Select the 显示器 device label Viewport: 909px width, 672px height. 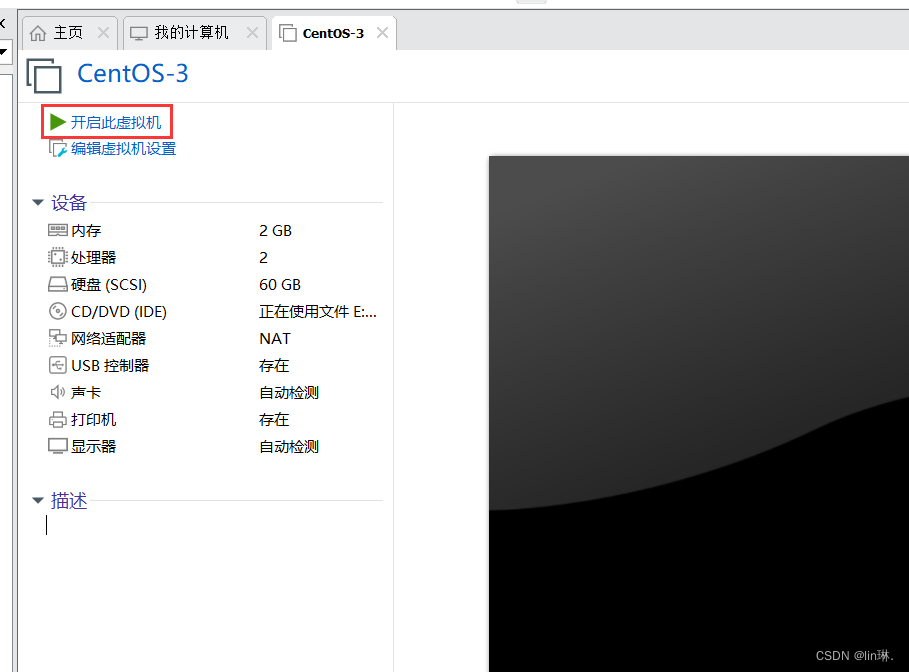[93, 446]
